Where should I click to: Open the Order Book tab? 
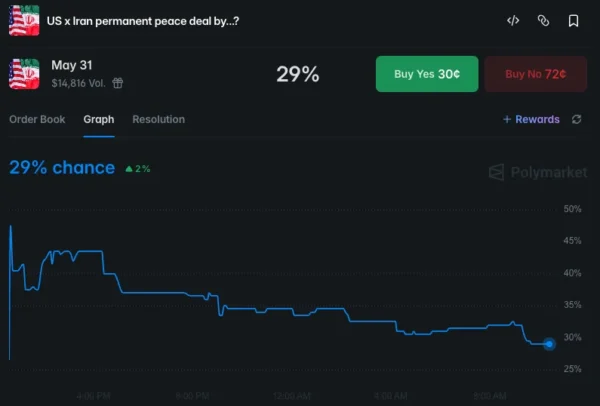[37, 120]
